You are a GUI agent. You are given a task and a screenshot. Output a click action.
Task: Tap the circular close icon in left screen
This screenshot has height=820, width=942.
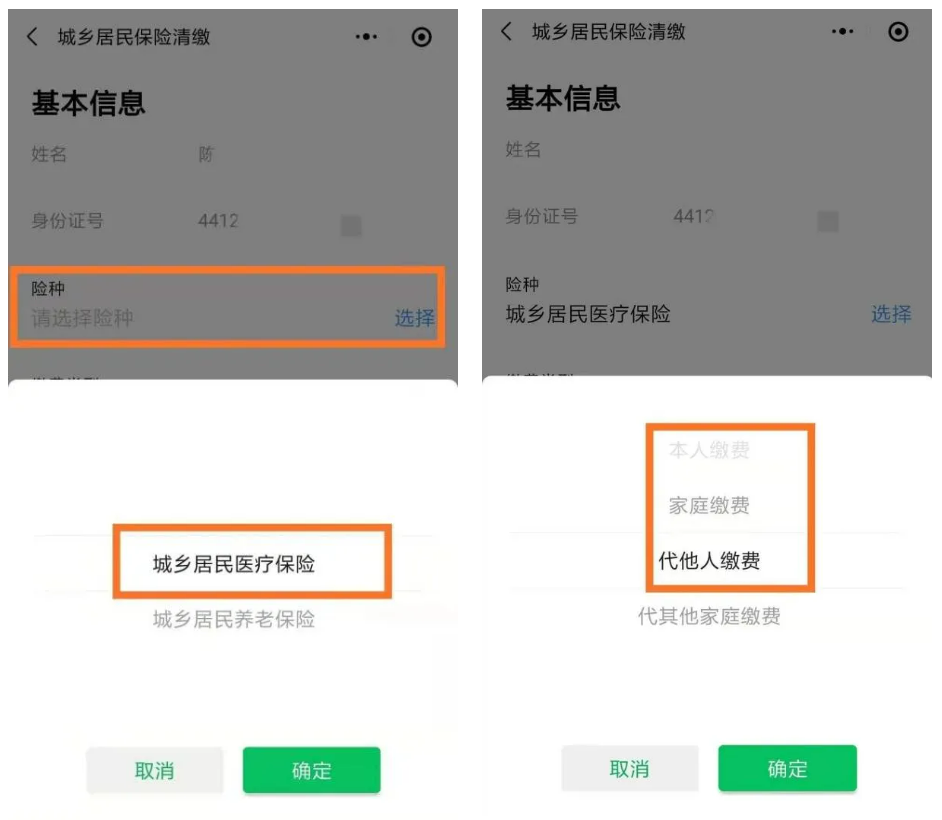[422, 37]
